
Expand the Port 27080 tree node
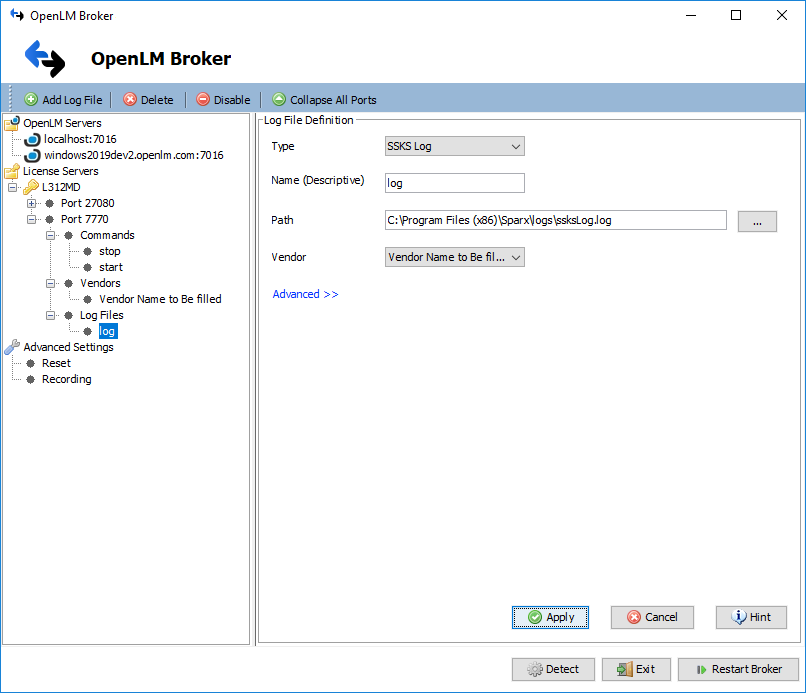coord(33,202)
